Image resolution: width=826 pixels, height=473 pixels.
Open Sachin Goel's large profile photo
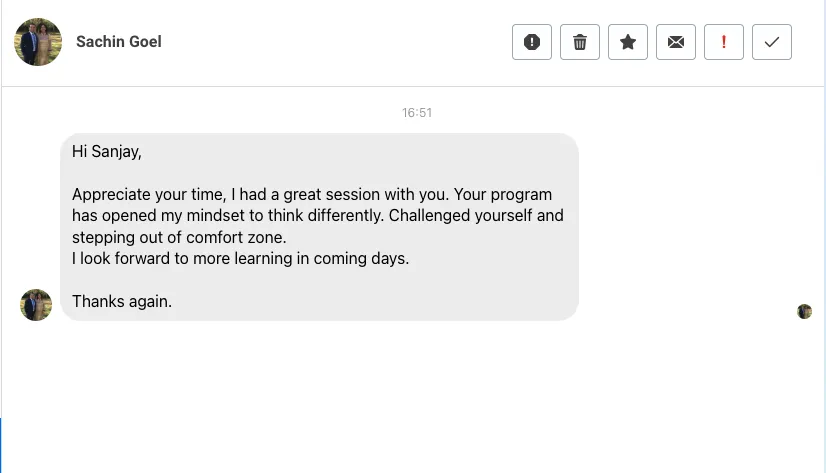pos(38,42)
